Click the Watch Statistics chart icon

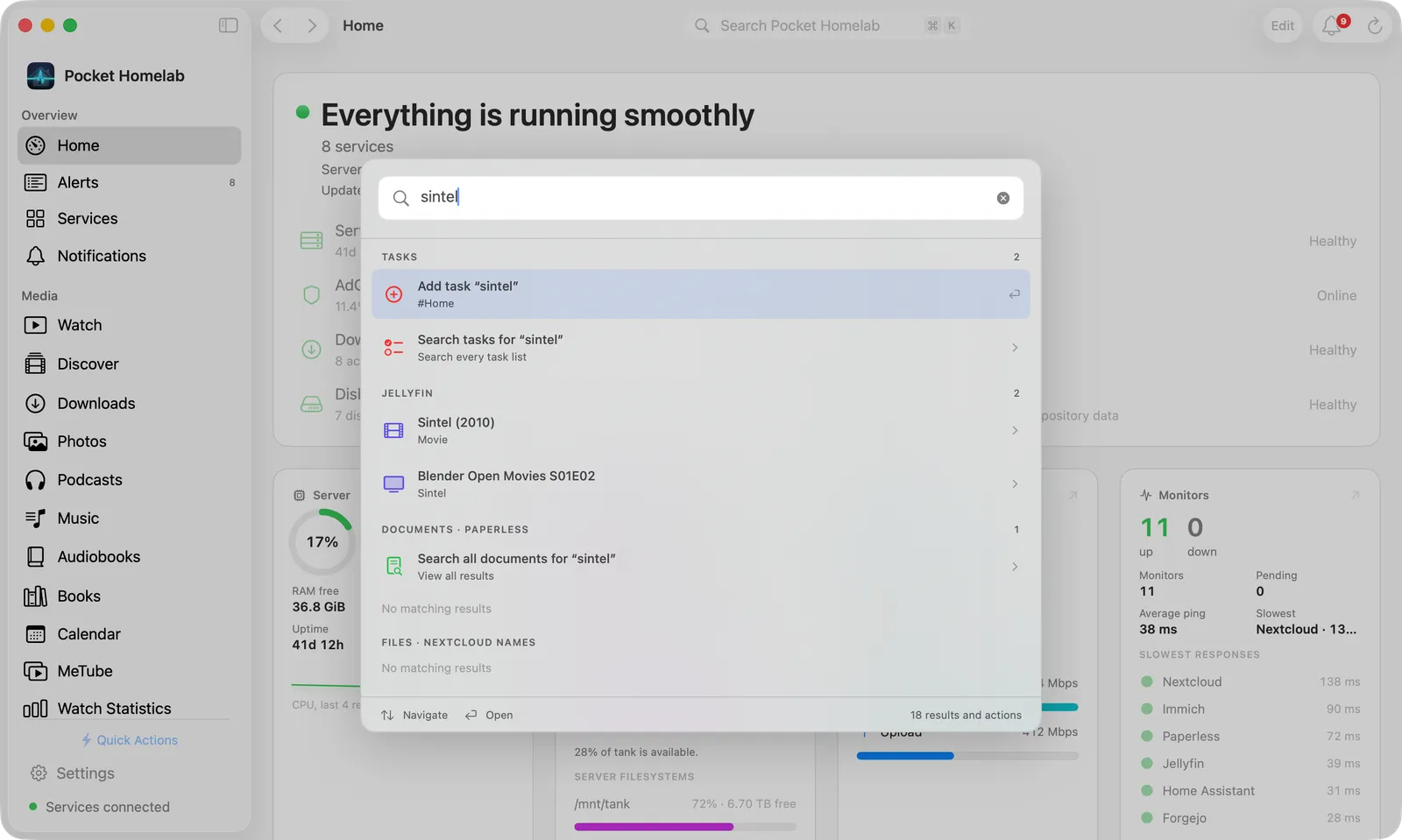tap(35, 709)
